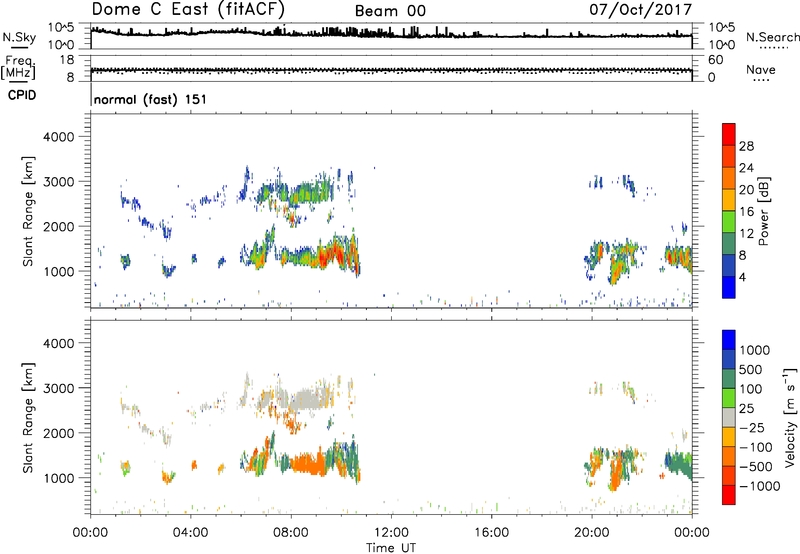This screenshot has width=800, height=554.
Task: Click the "Freq. [MHz]" label
Action: (x=19, y=67)
